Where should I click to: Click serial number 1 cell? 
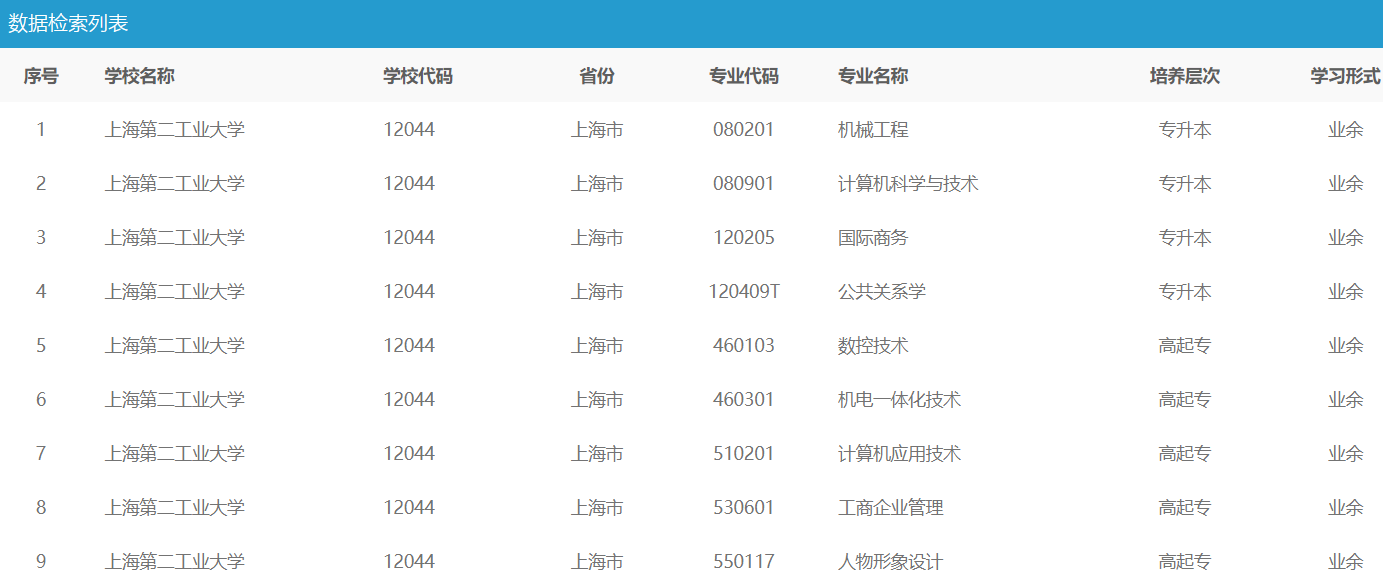coord(41,129)
